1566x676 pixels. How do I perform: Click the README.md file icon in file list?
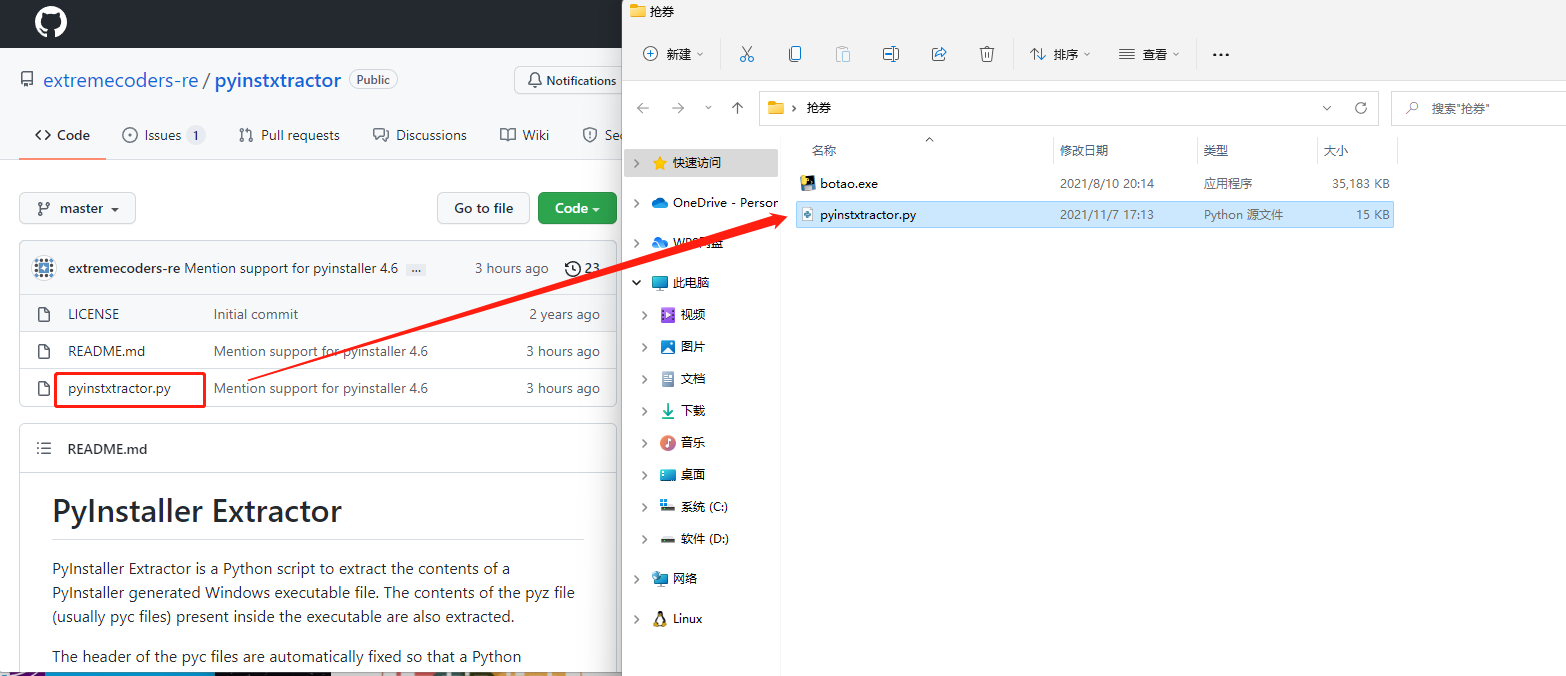click(44, 351)
